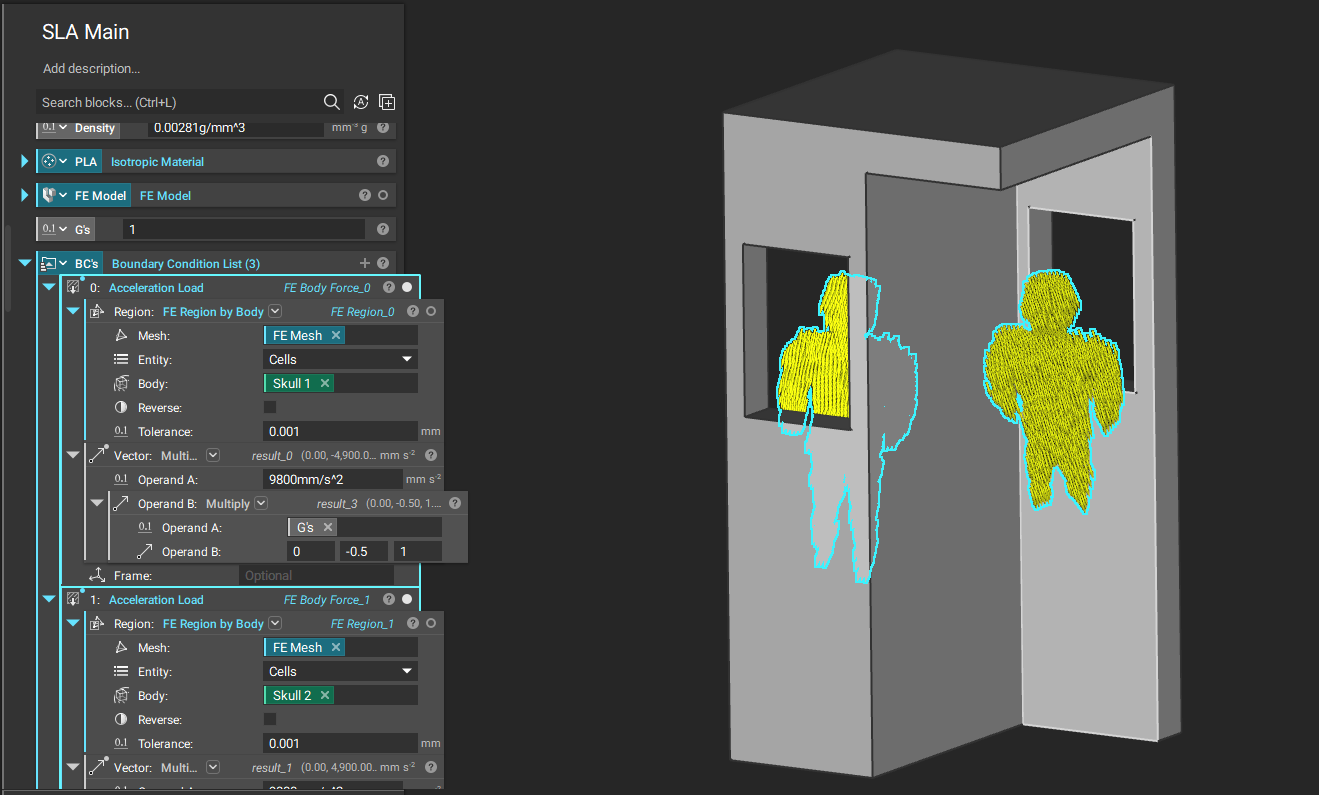This screenshot has width=1319, height=795.
Task: Check Reverse box under FE Region_0
Action: click(270, 407)
